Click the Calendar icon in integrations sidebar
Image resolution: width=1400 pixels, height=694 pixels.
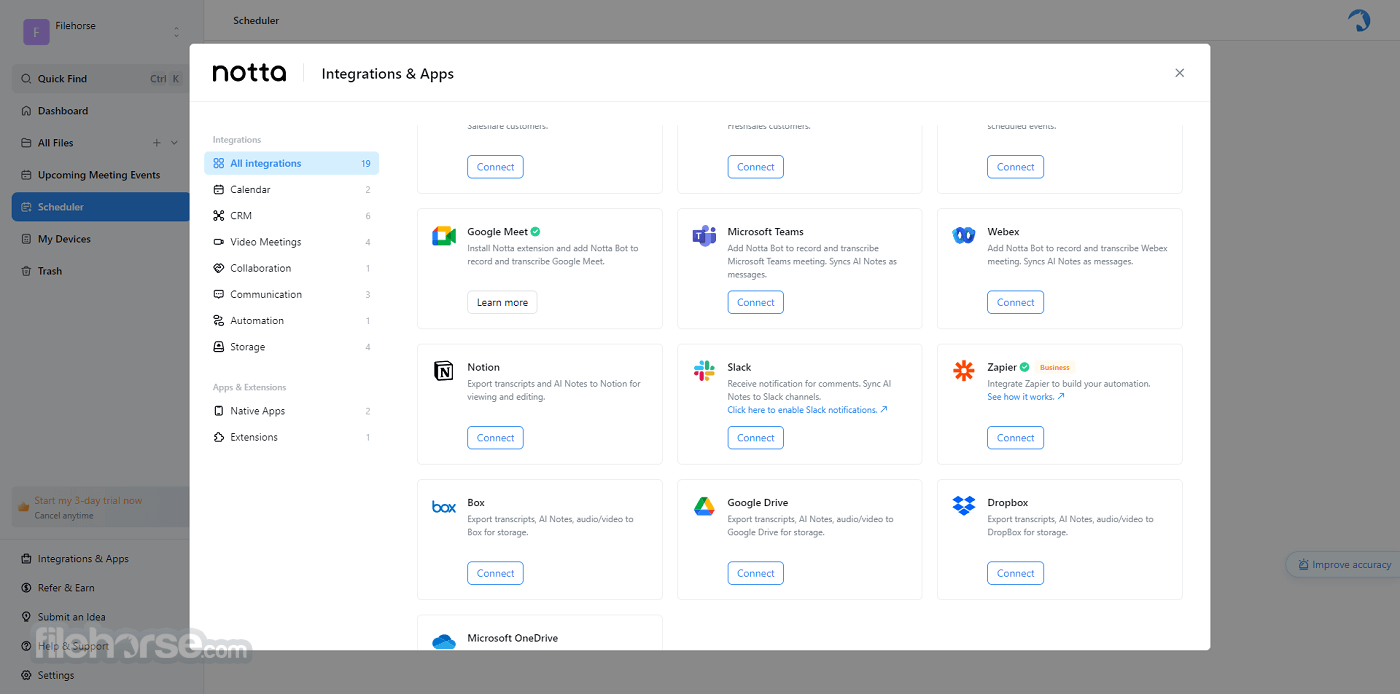pyautogui.click(x=219, y=190)
